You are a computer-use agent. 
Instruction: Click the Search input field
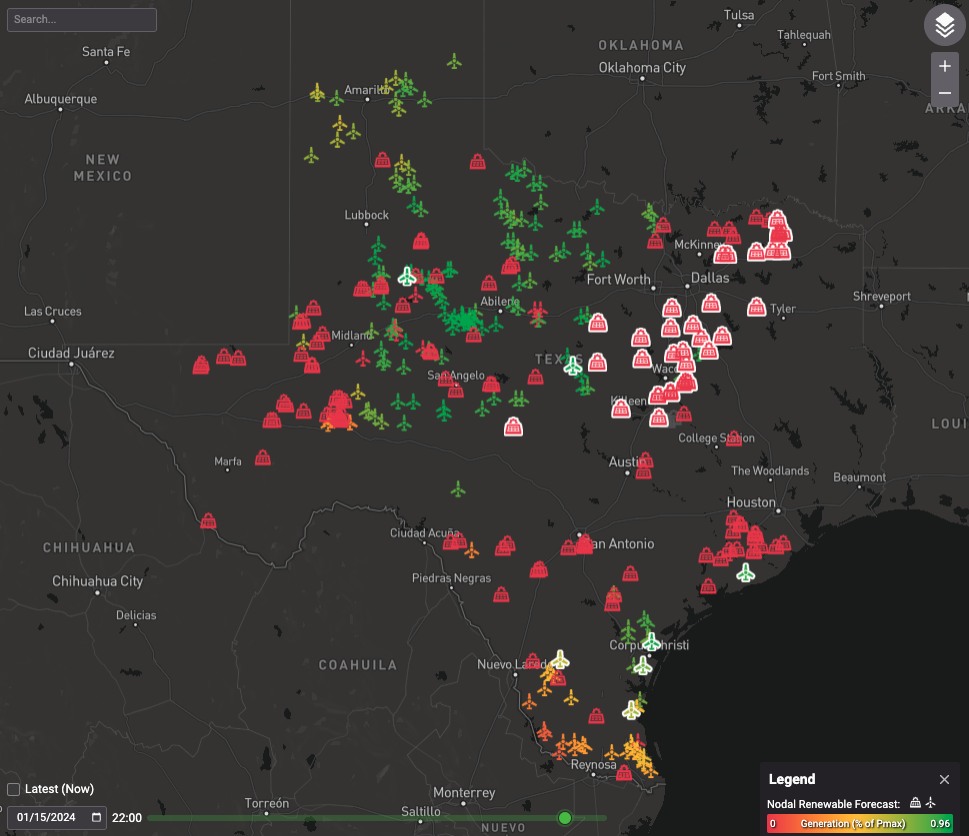click(82, 20)
